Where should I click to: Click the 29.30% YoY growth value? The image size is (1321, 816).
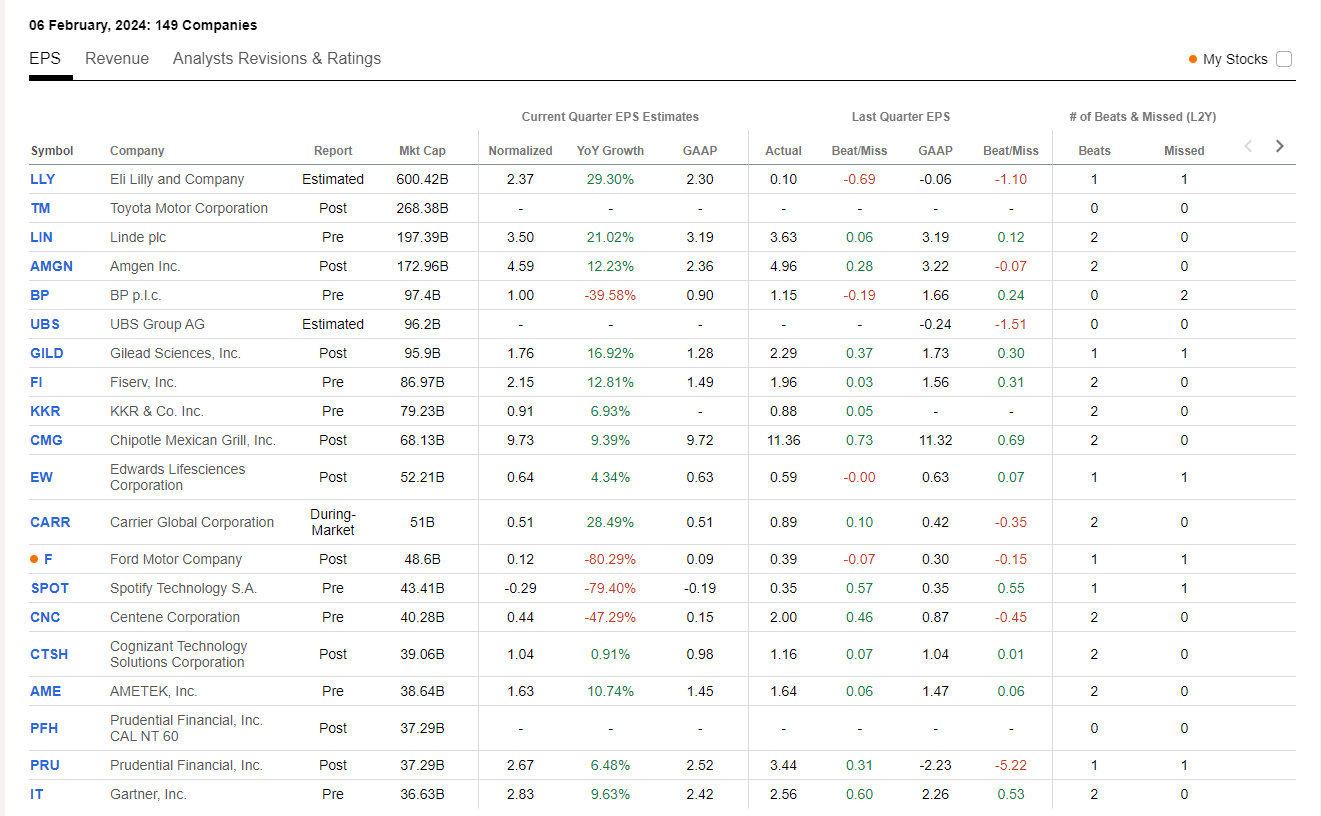click(610, 179)
